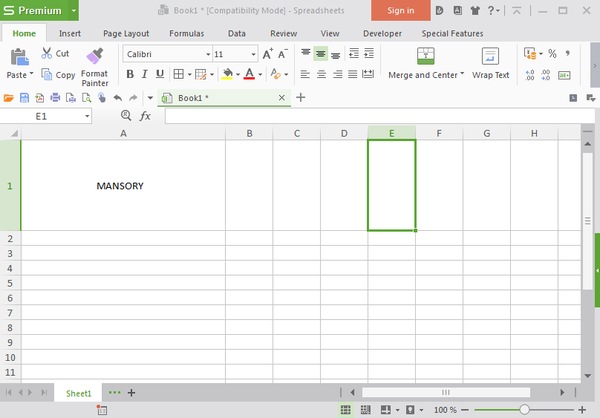Click the Increase Font Size icon
The image size is (600, 418).
pos(267,54)
